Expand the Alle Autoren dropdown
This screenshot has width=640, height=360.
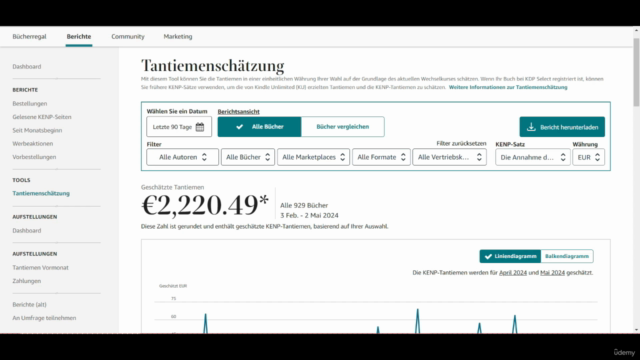click(182, 157)
